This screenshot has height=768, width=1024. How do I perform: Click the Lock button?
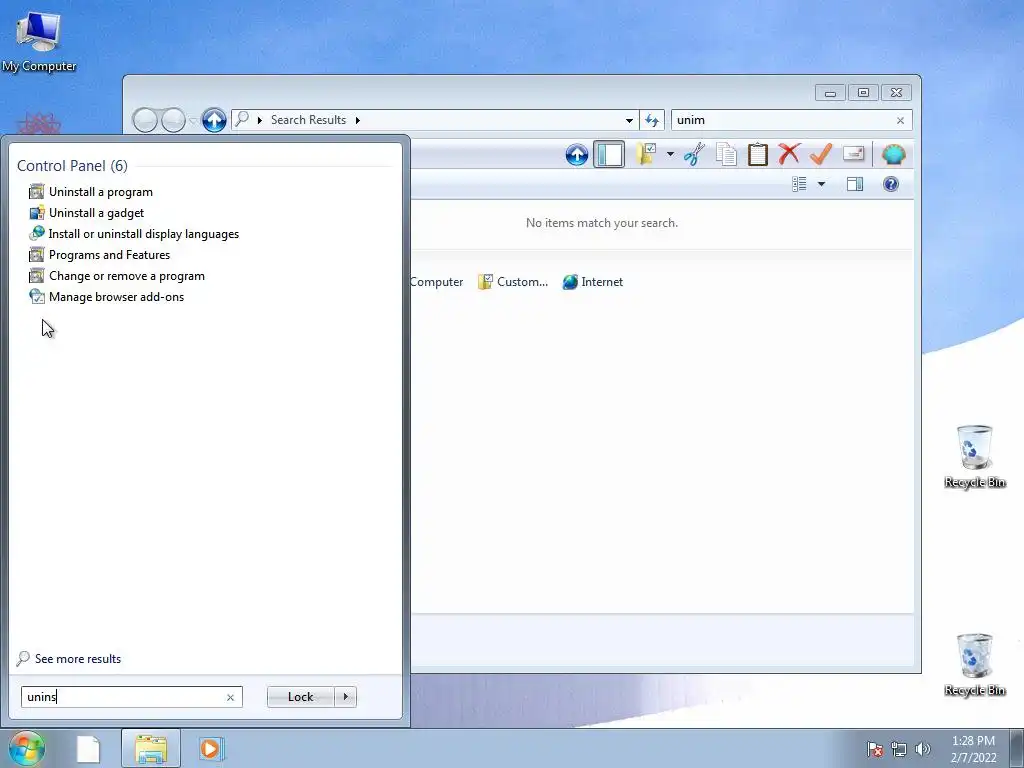(300, 697)
